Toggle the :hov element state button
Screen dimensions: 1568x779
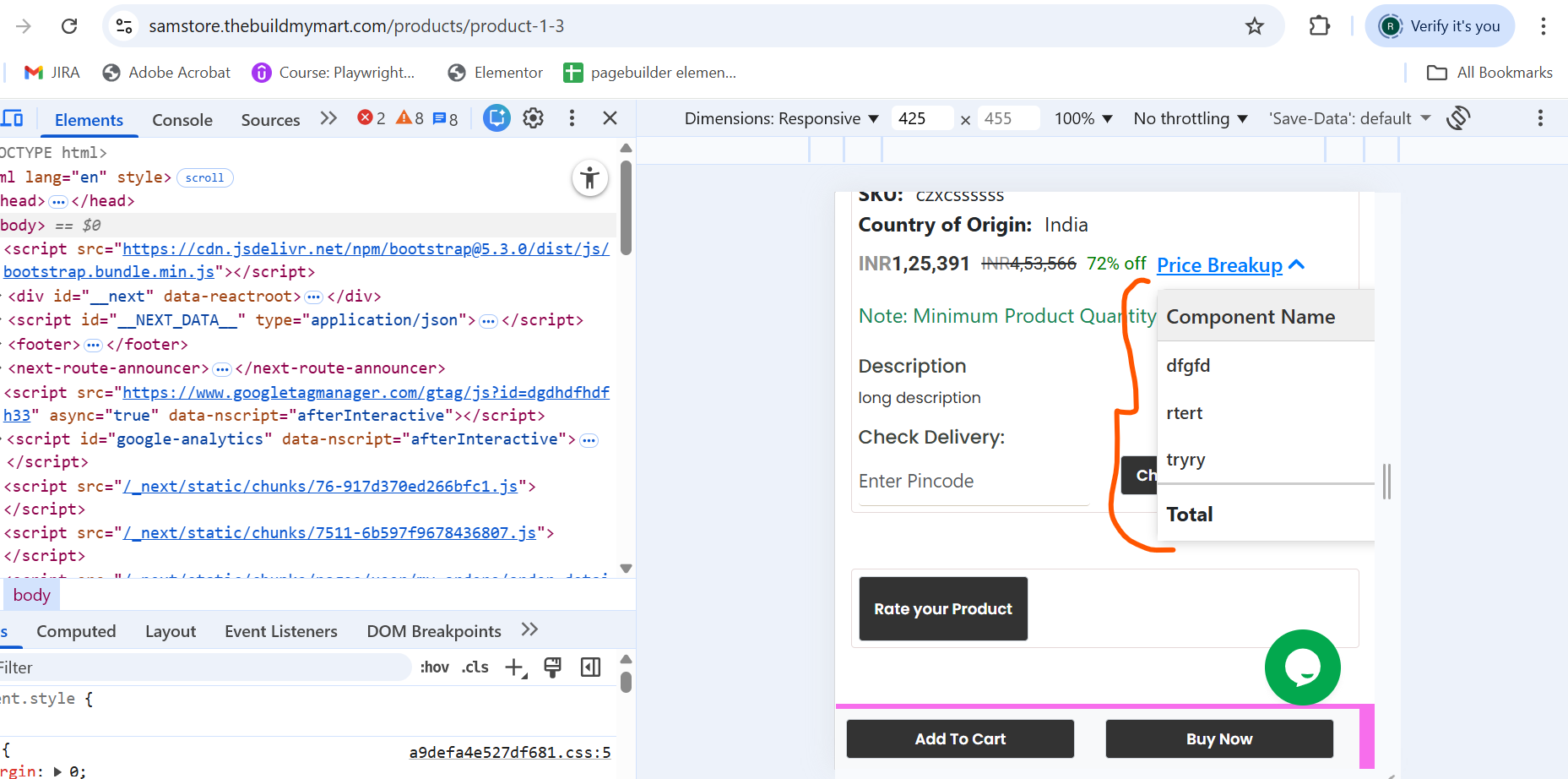[x=434, y=667]
